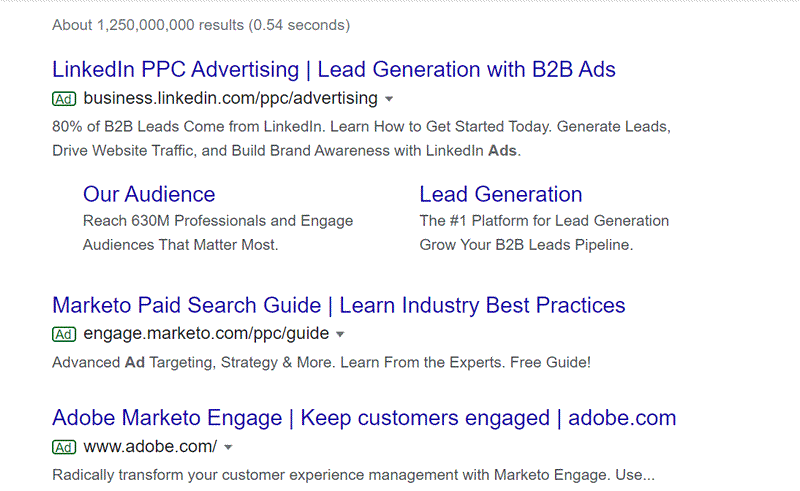The height and width of the screenshot is (491, 800).
Task: Click the 'Reach 630M Professionals' sitelink description
Action: click(x=218, y=221)
